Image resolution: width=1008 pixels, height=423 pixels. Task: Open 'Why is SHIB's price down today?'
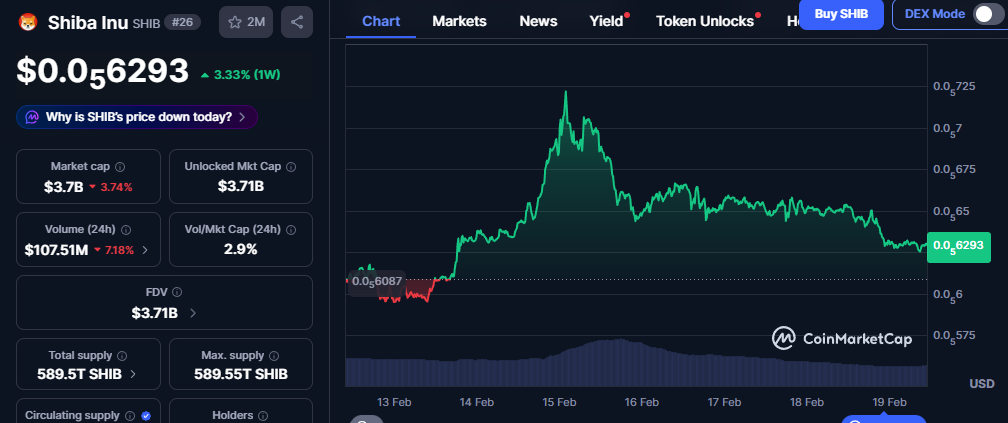(x=137, y=117)
